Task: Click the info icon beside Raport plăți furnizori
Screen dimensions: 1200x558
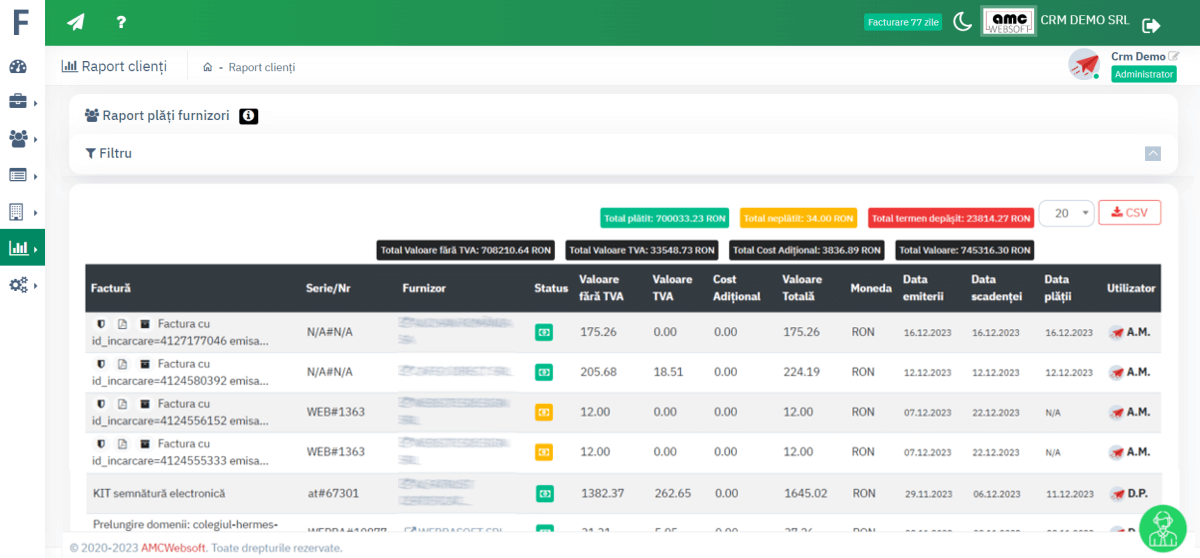Action: click(x=249, y=116)
